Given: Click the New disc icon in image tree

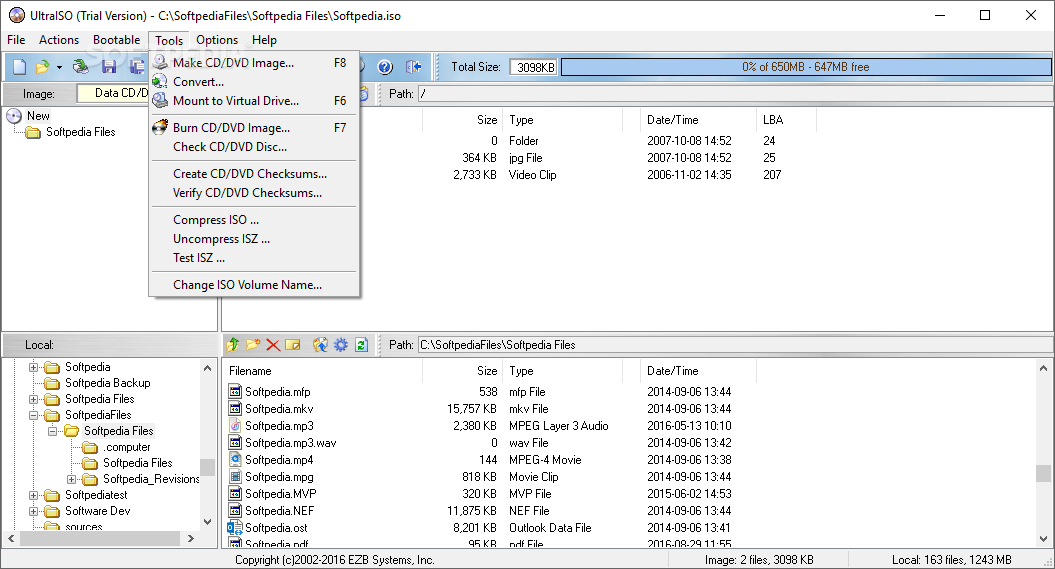Looking at the screenshot, I should (14, 116).
